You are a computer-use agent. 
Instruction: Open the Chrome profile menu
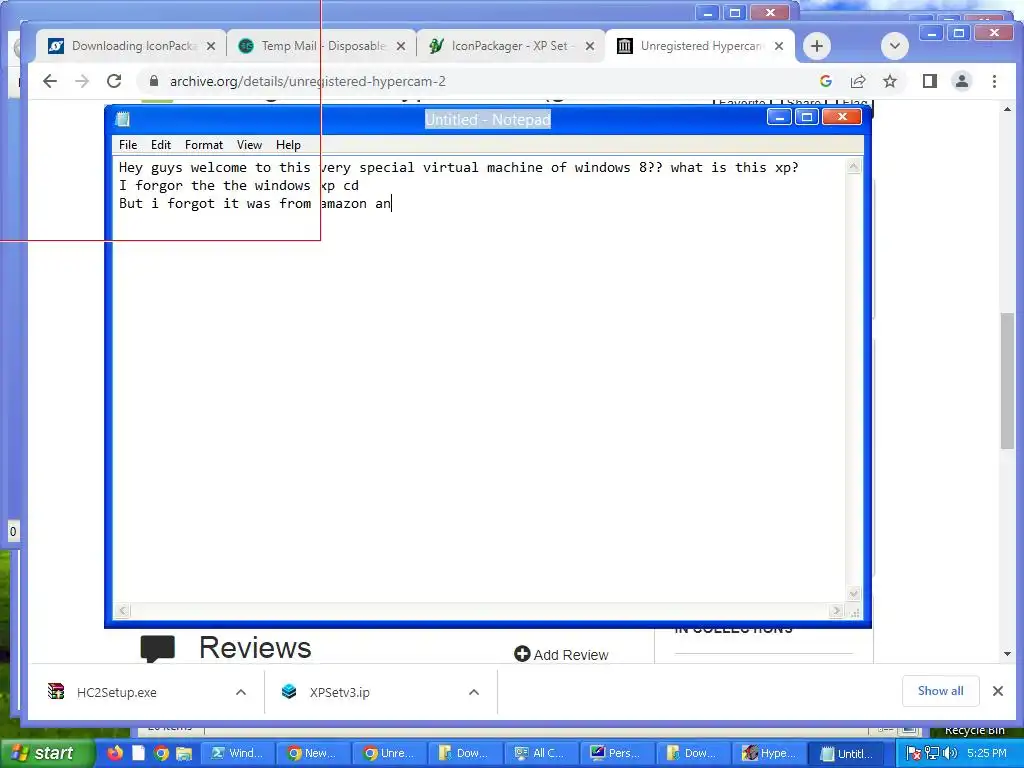click(x=961, y=81)
